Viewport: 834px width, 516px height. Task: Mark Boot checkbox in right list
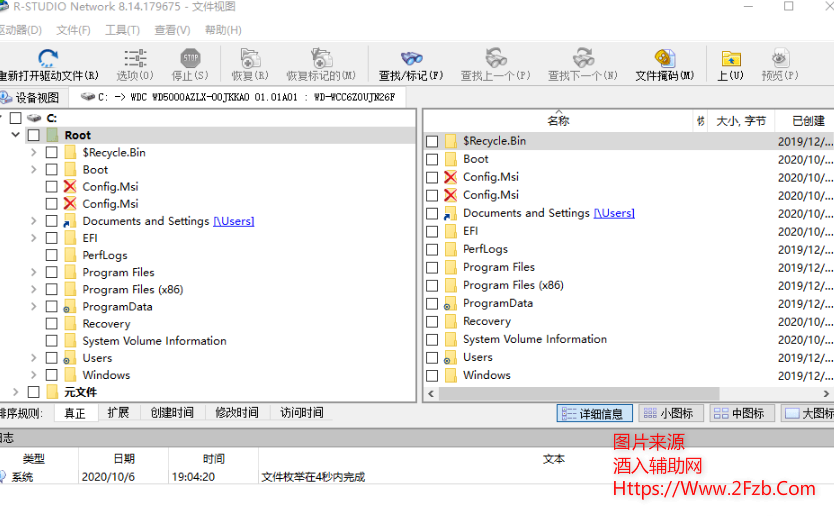[432, 159]
